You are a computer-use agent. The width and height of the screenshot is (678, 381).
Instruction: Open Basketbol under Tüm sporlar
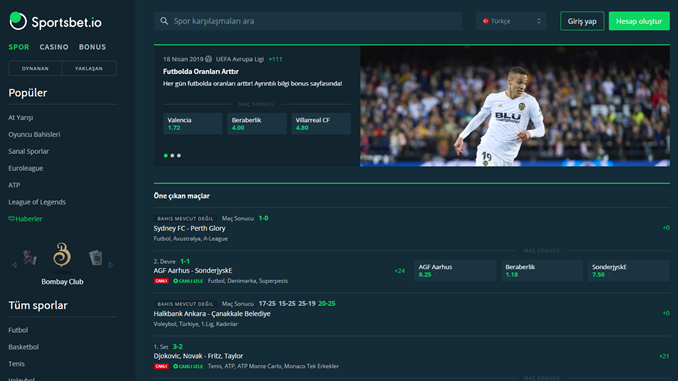[23, 347]
